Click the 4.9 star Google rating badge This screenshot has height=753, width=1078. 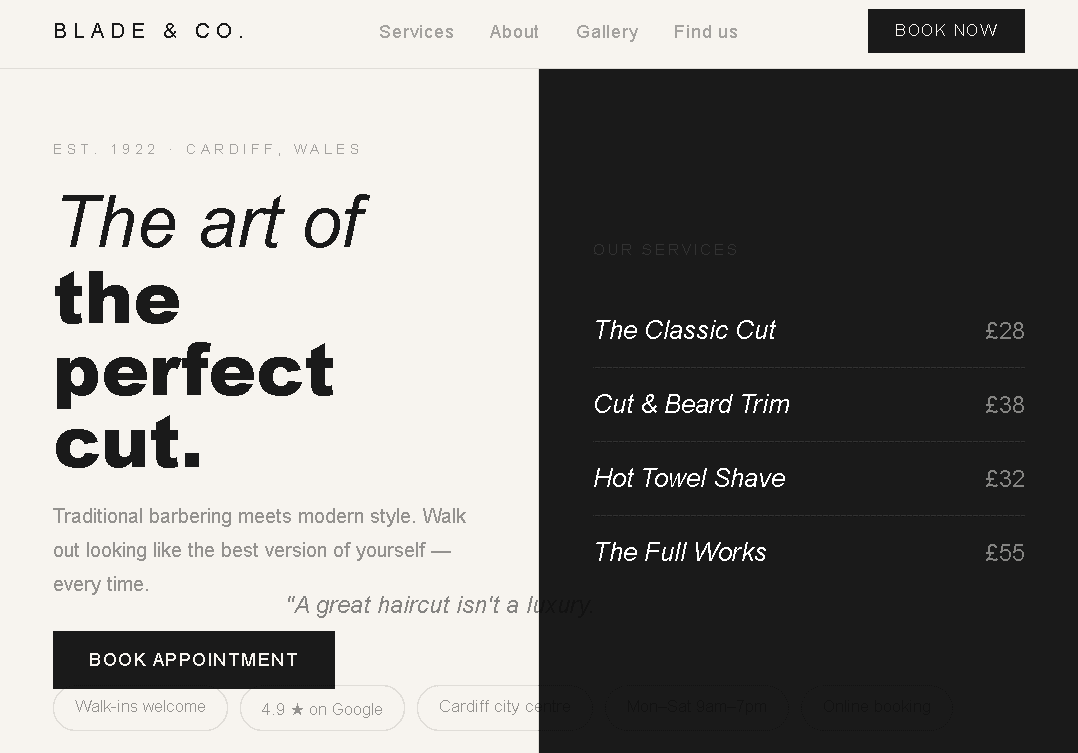[322, 709]
